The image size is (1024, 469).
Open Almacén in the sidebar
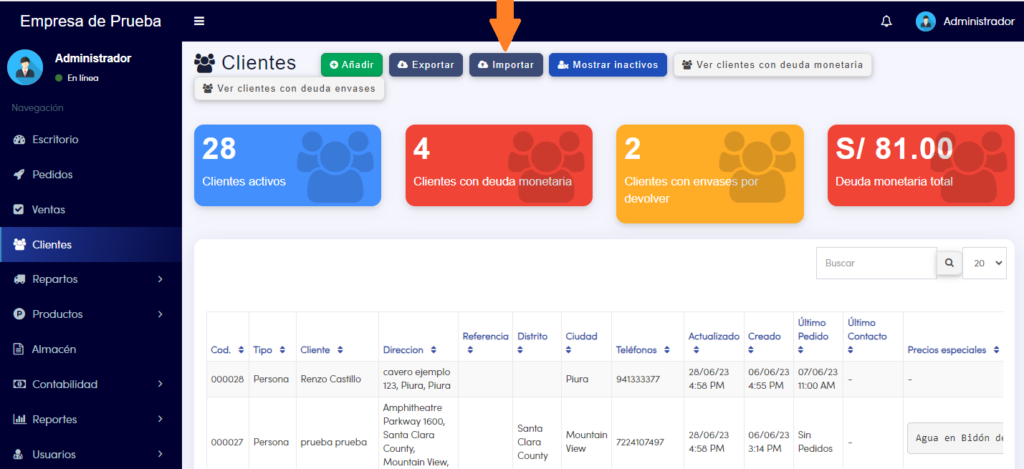click(91, 349)
